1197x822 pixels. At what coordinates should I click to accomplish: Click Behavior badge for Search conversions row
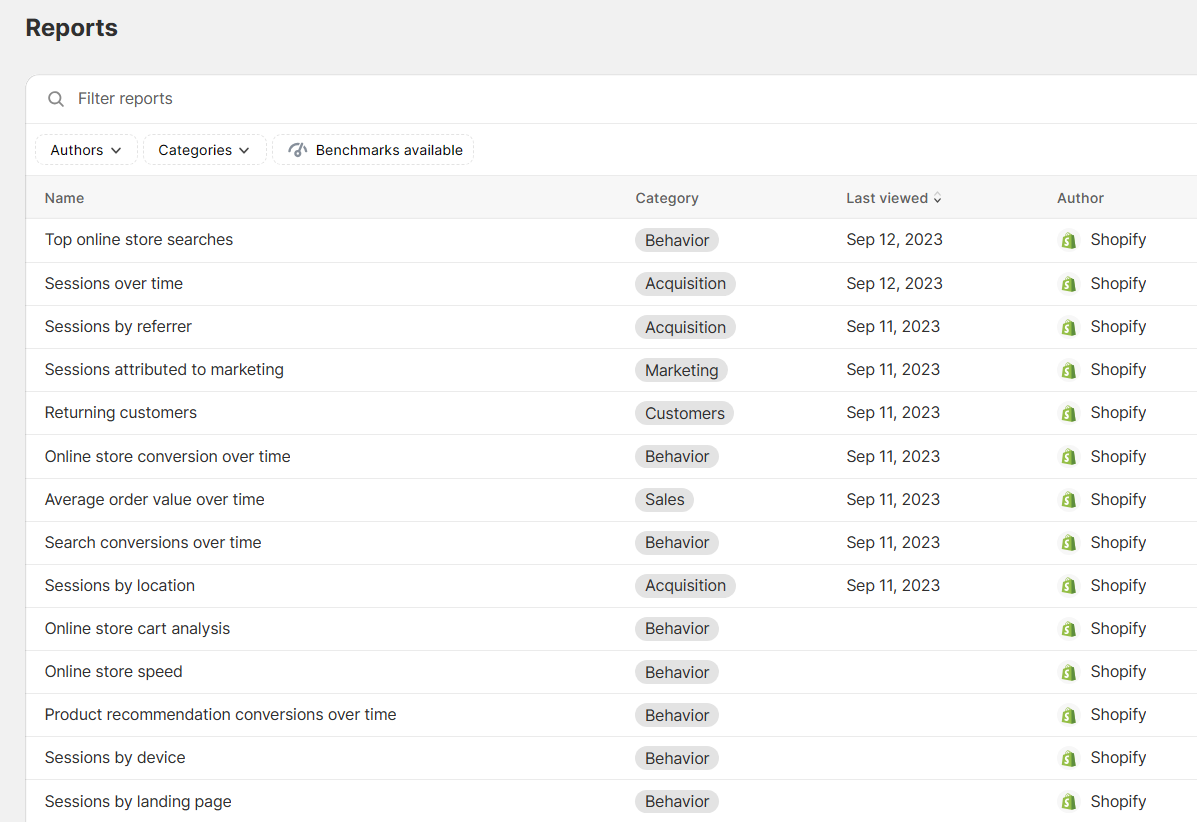676,543
